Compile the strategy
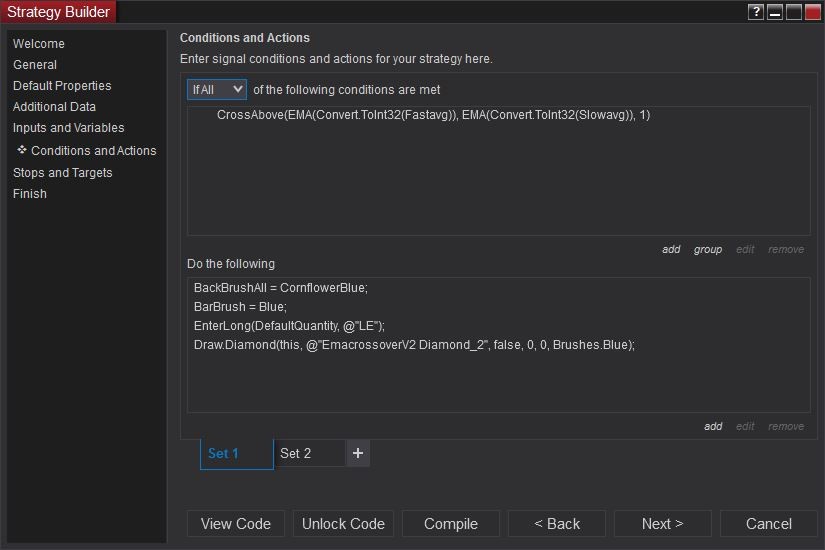Screen dimensions: 825x550 click(451, 524)
